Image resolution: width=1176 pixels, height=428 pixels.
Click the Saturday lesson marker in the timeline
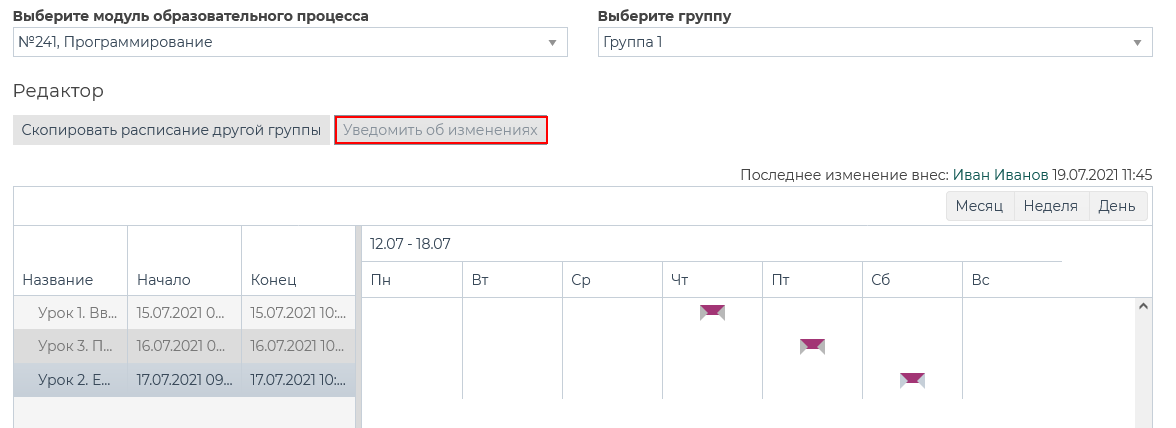[912, 379]
